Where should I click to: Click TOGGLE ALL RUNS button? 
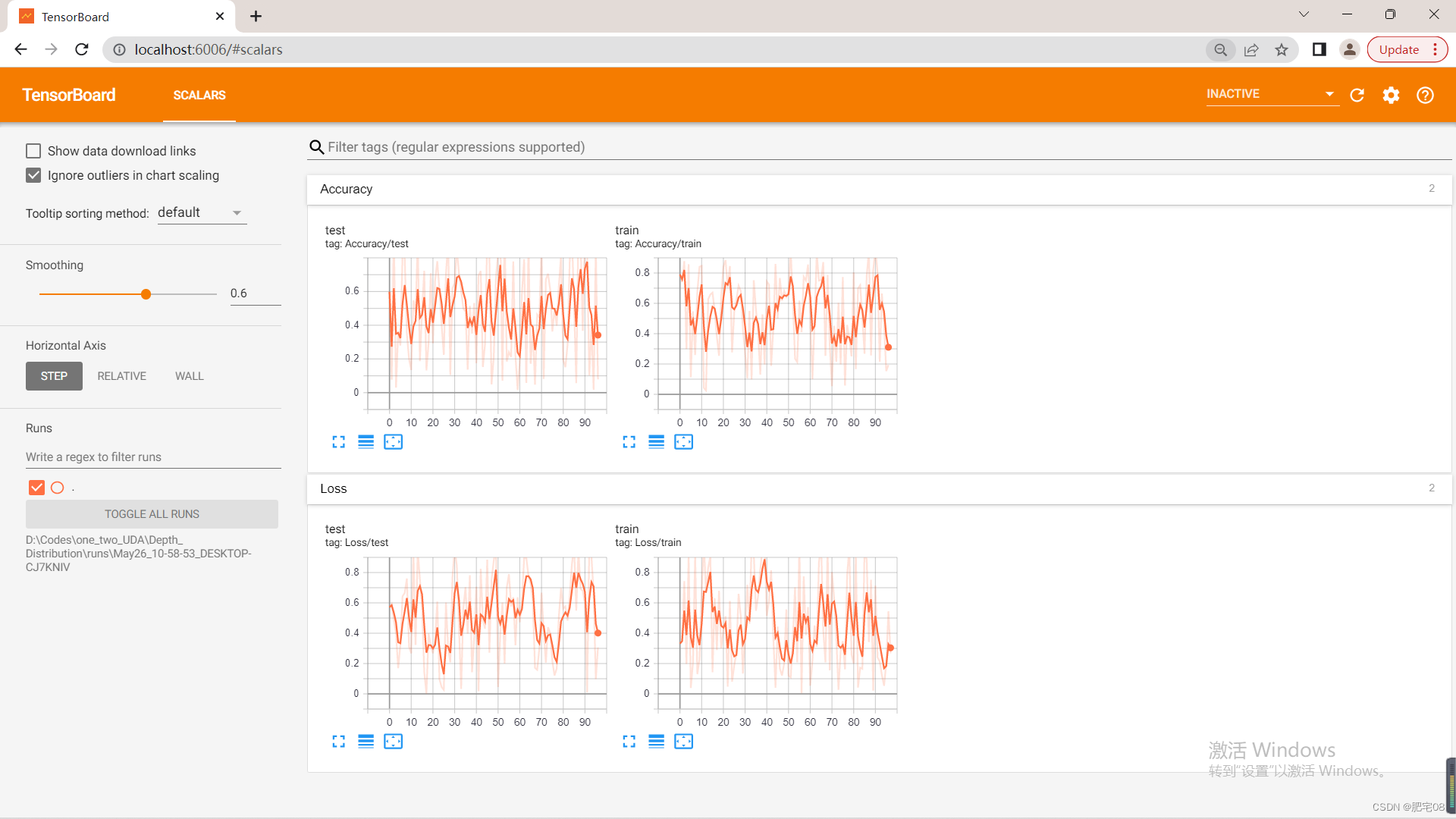(152, 514)
